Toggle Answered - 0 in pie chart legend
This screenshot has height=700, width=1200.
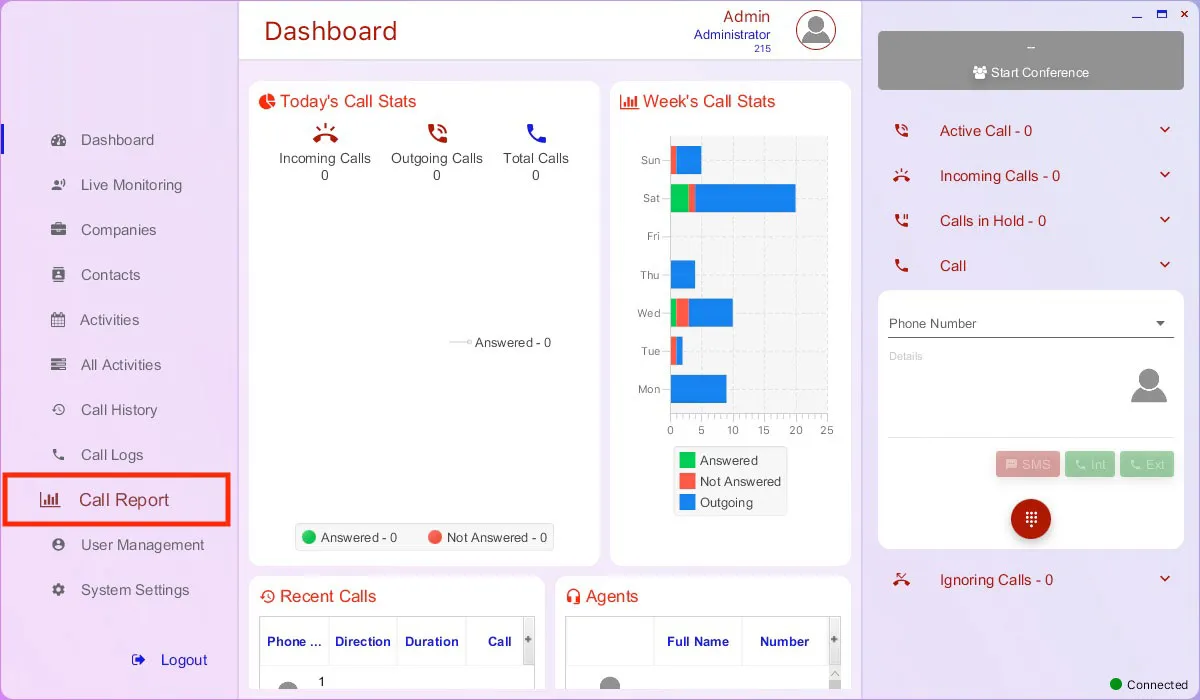(350, 537)
